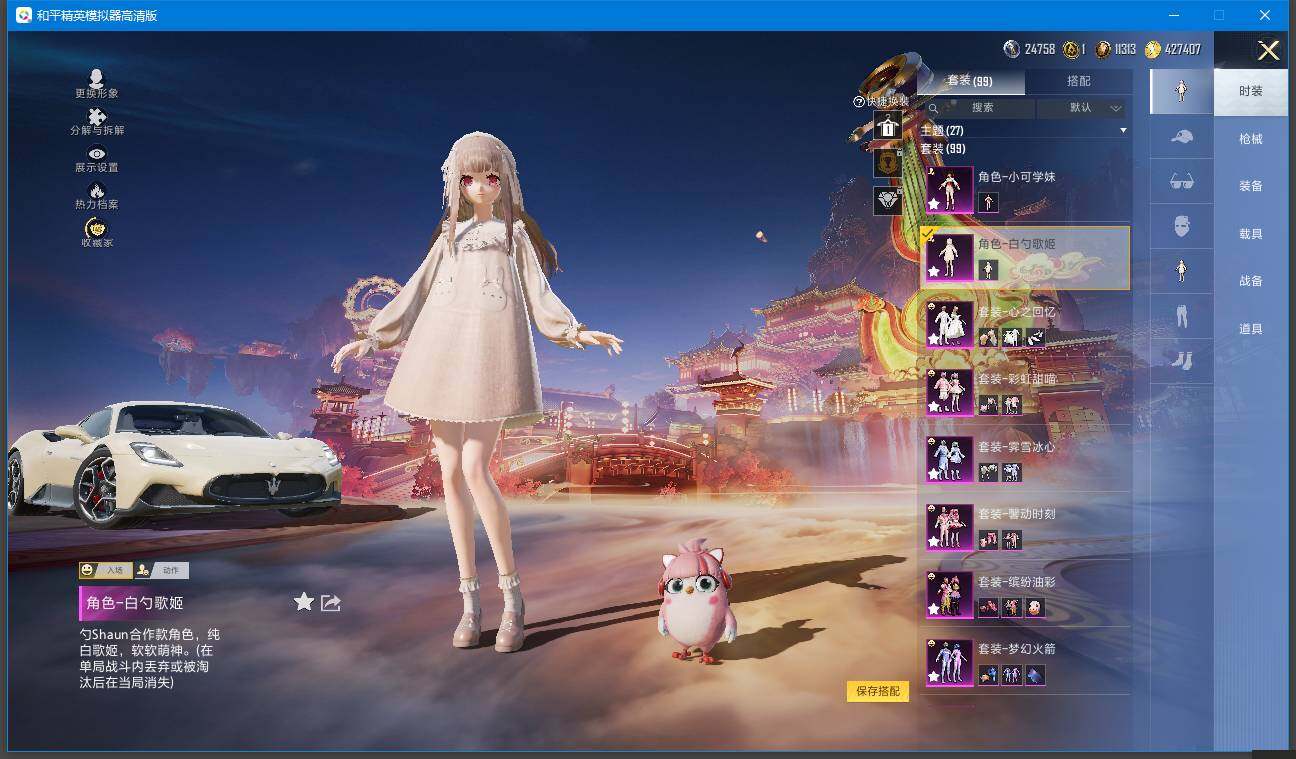Viewport: 1296px width, 759px height.
Task: Open the 时装 fashion tab
Action: pyautogui.click(x=1251, y=91)
